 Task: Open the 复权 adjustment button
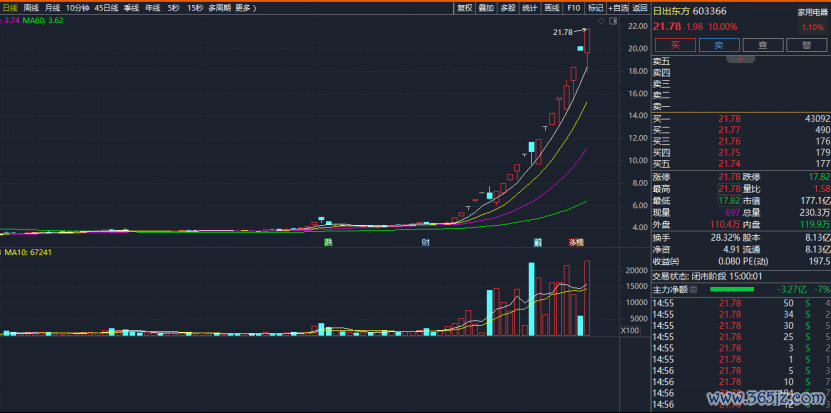tap(465, 8)
